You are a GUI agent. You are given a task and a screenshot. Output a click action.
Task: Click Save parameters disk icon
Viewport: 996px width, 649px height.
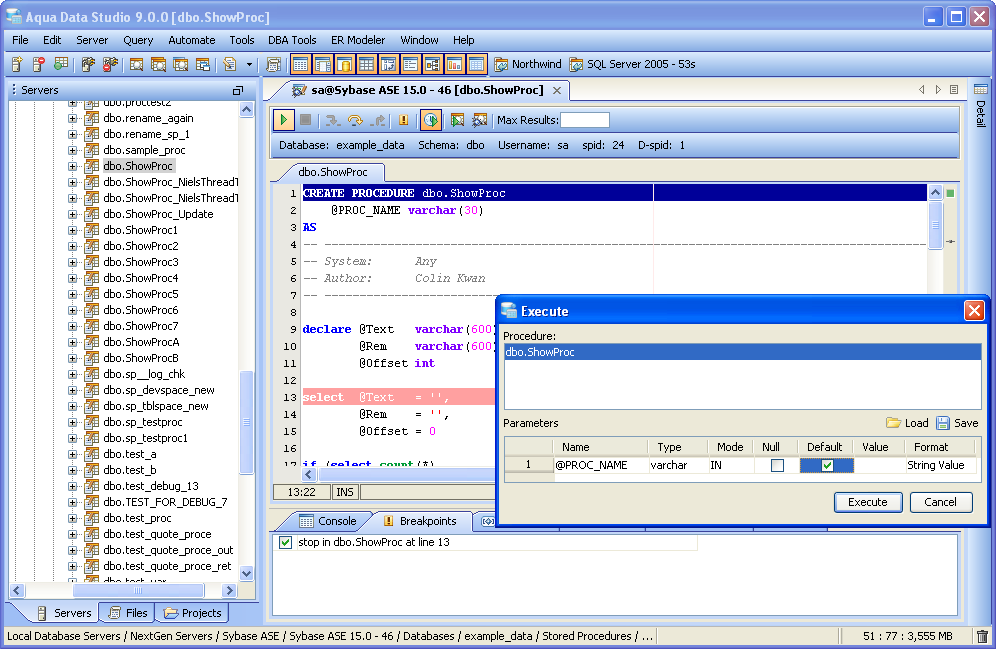pos(943,423)
